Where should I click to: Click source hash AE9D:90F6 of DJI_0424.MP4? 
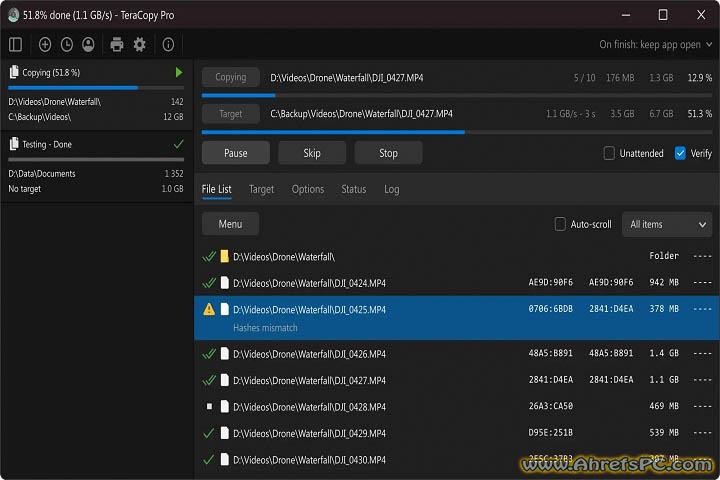click(551, 282)
